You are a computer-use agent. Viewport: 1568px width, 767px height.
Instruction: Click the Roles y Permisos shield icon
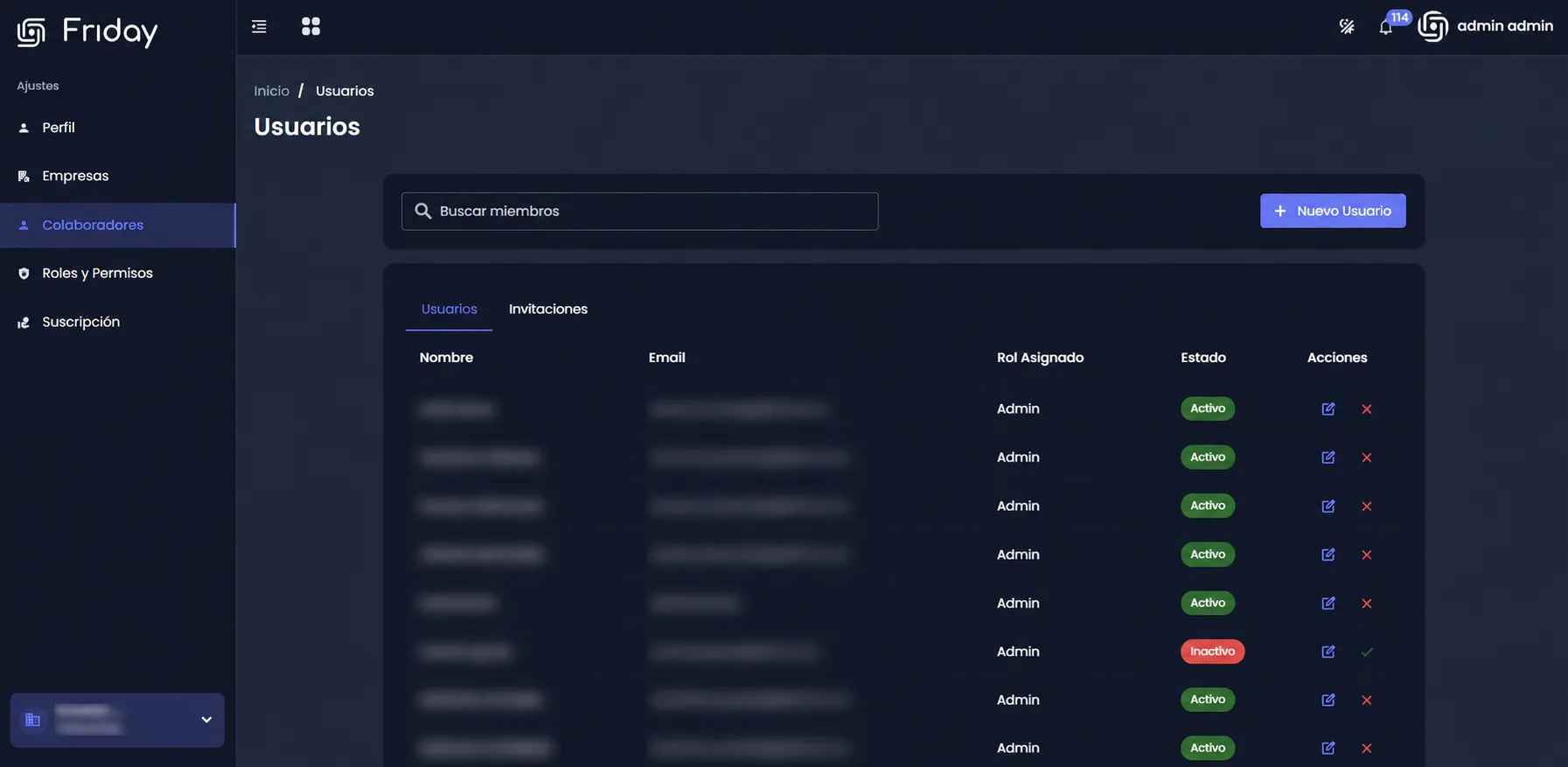click(24, 274)
